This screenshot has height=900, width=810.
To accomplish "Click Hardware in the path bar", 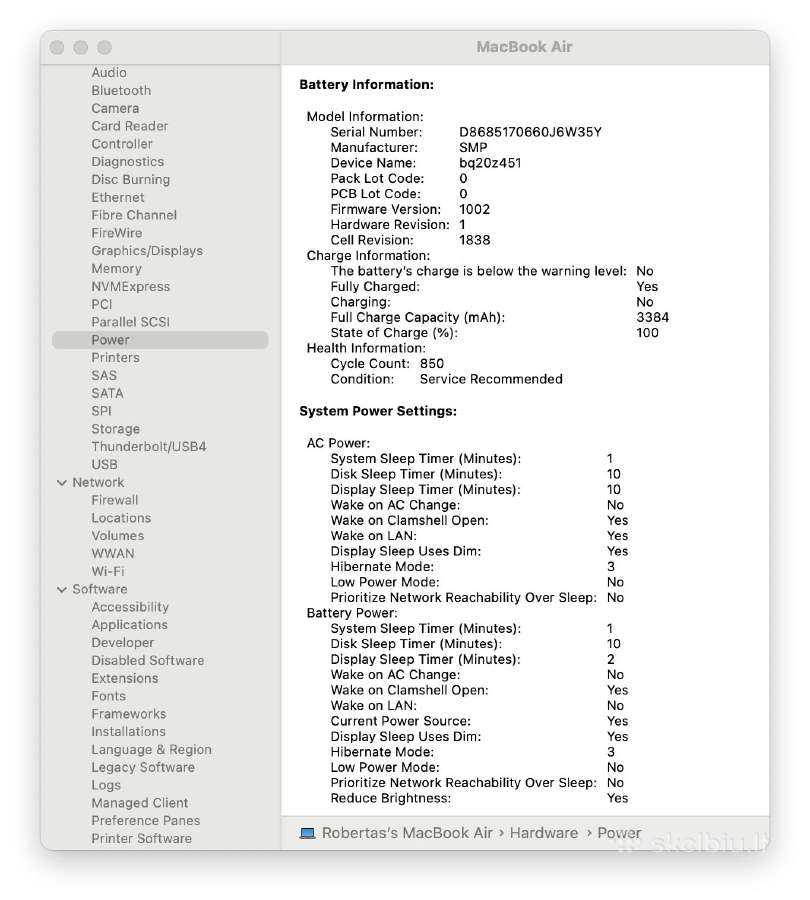I will (544, 833).
